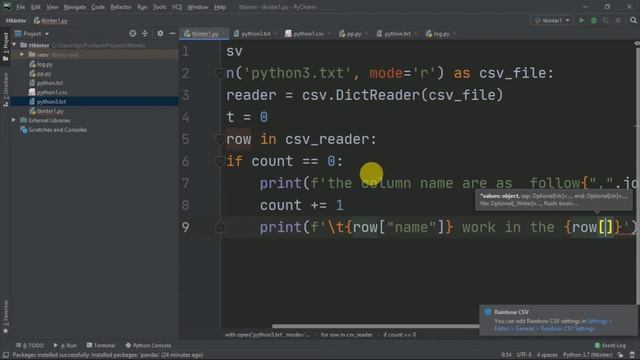Open the Window menu
Image resolution: width=640 pixels, height=360 pixels.
198,7
